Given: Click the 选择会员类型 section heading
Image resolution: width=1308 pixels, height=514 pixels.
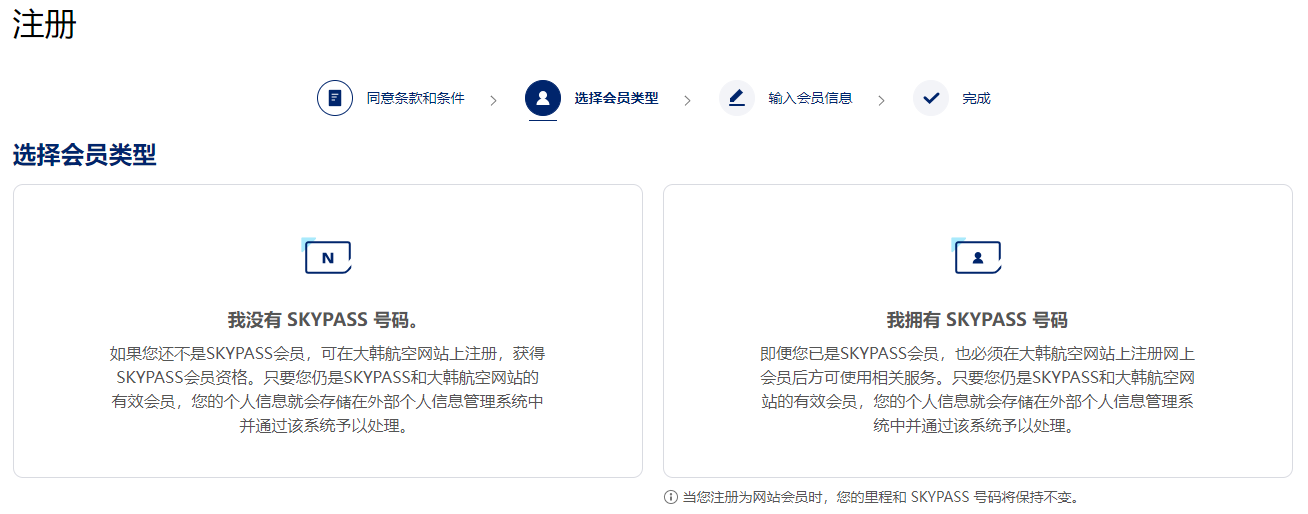Looking at the screenshot, I should 84,155.
